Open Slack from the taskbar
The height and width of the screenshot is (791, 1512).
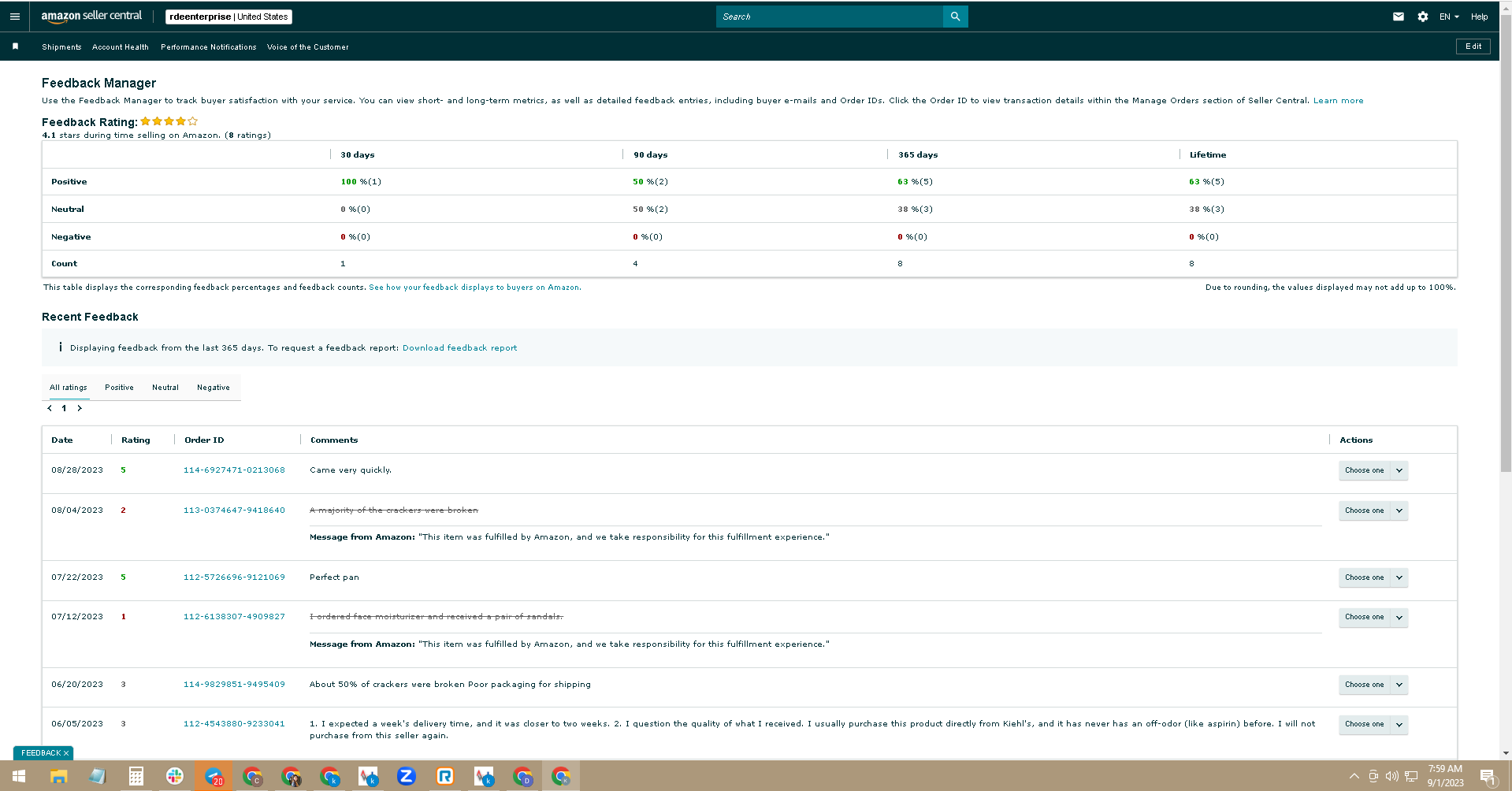coord(175,777)
